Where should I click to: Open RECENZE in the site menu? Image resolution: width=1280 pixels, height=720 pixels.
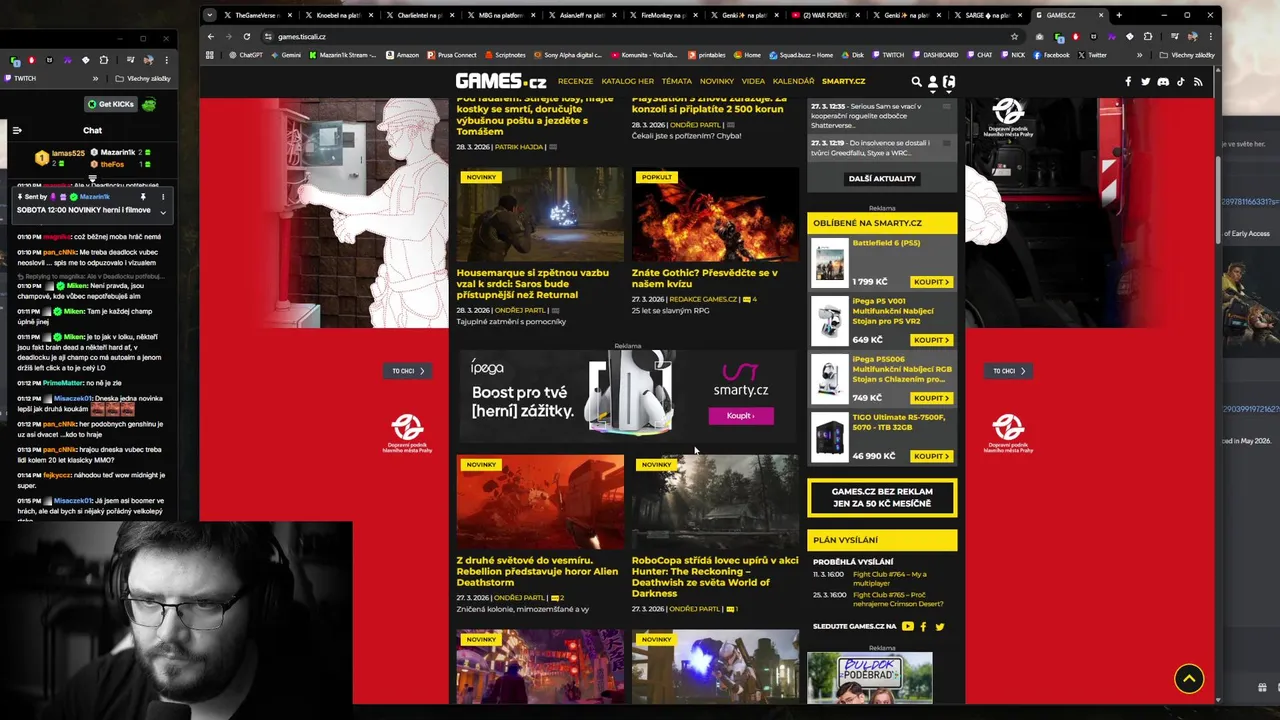point(575,81)
